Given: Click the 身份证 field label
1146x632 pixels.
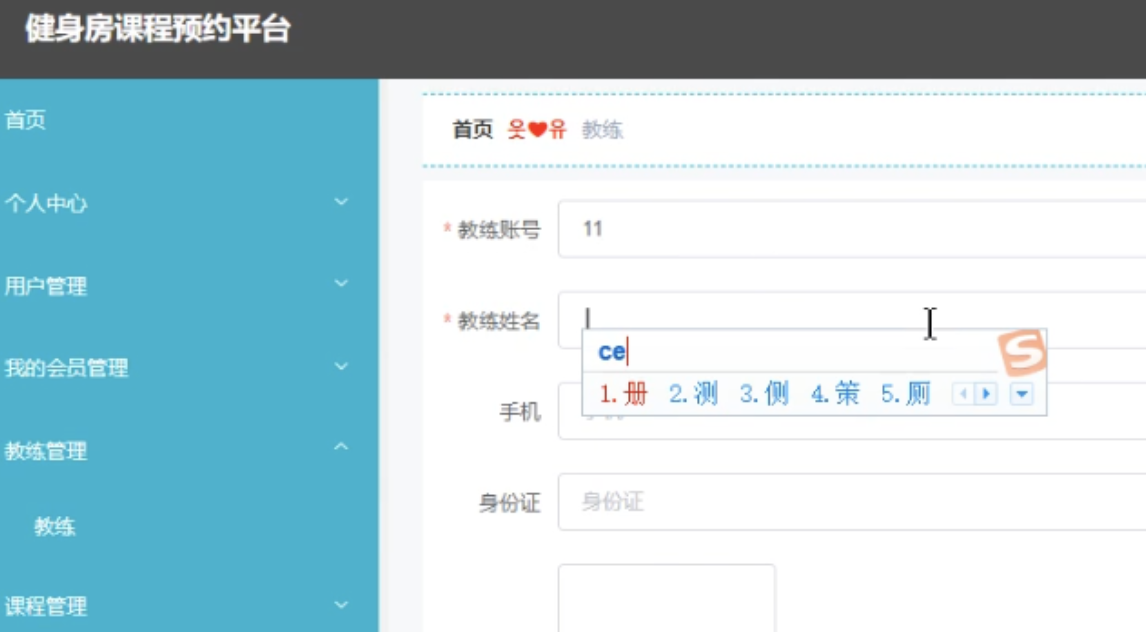Looking at the screenshot, I should coord(509,503).
